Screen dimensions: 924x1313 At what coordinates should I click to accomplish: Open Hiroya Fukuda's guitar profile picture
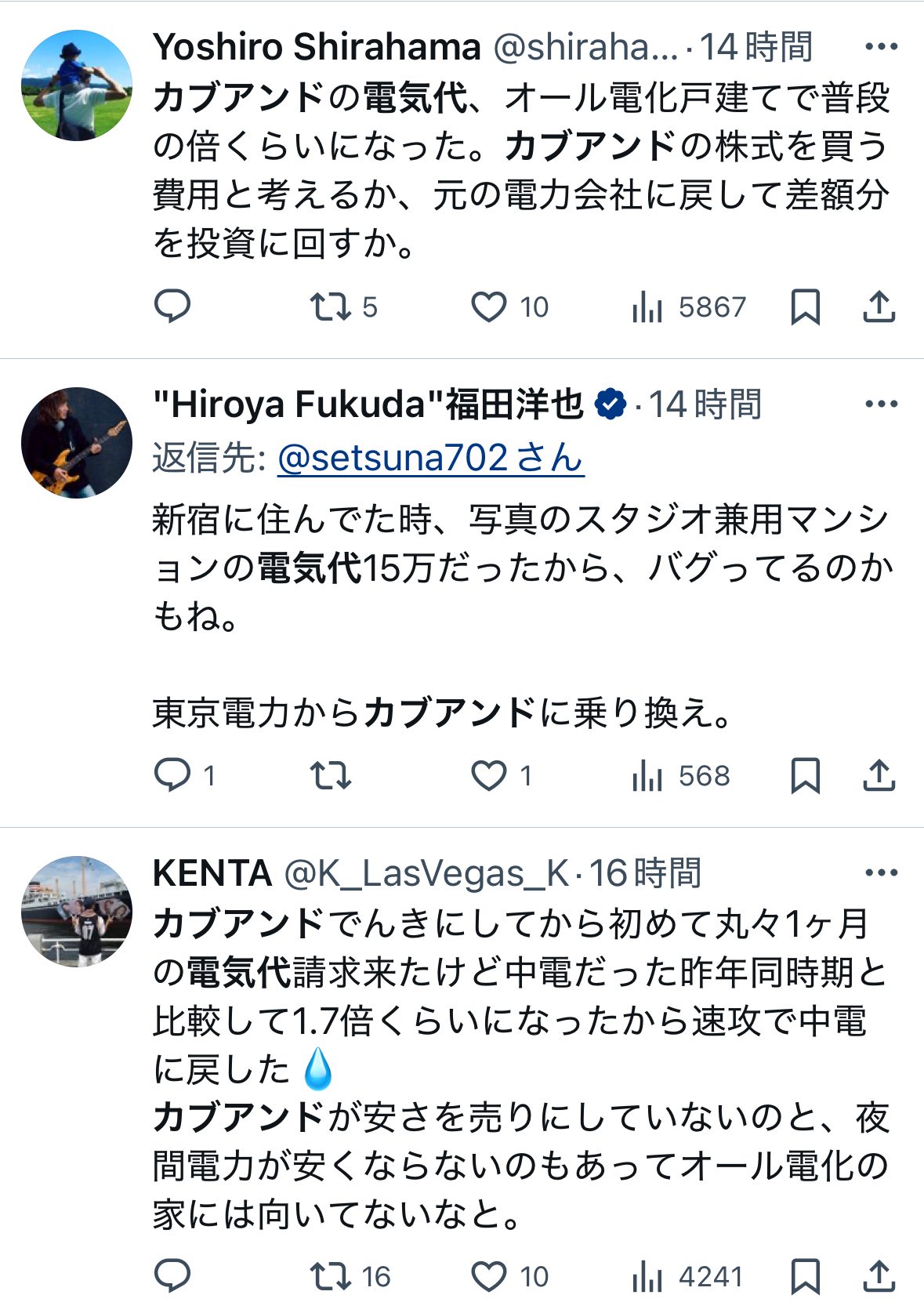point(77,442)
